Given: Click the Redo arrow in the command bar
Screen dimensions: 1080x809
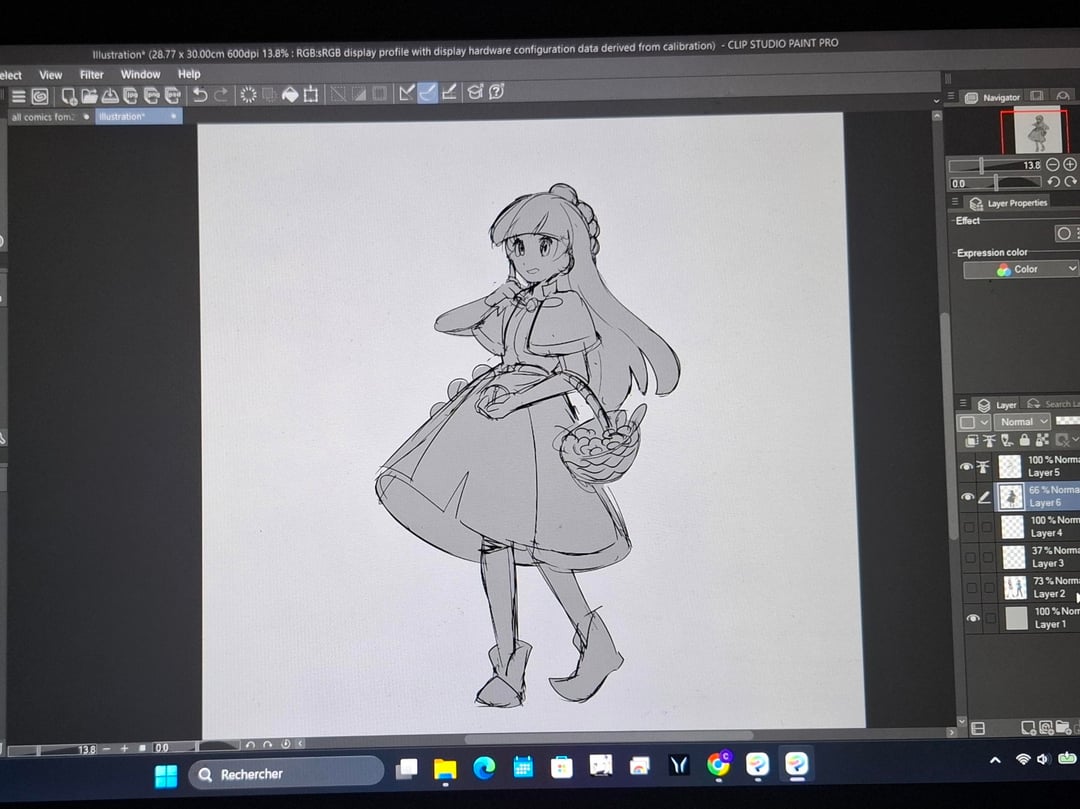Looking at the screenshot, I should pos(220,95).
